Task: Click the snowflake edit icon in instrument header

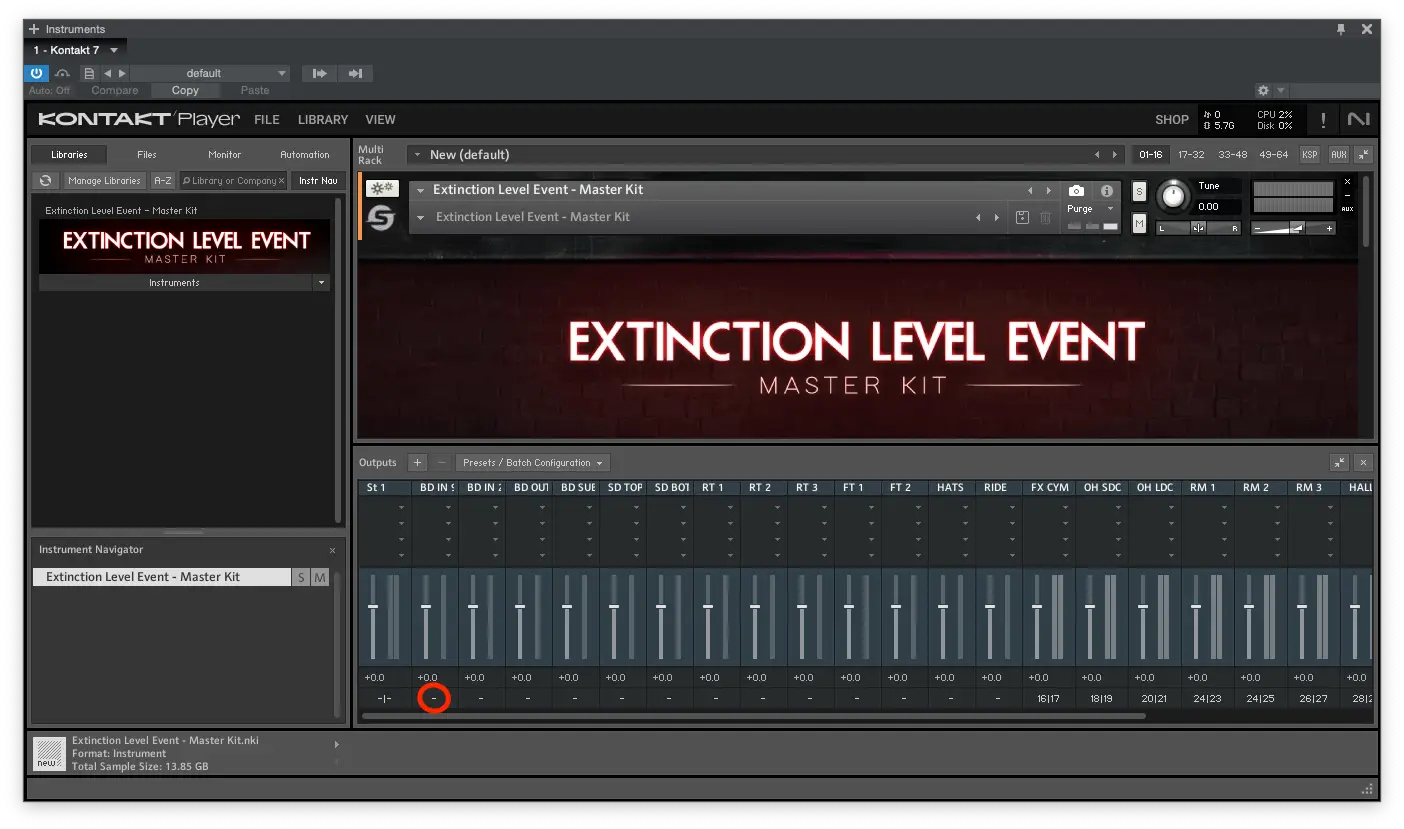Action: [x=381, y=189]
